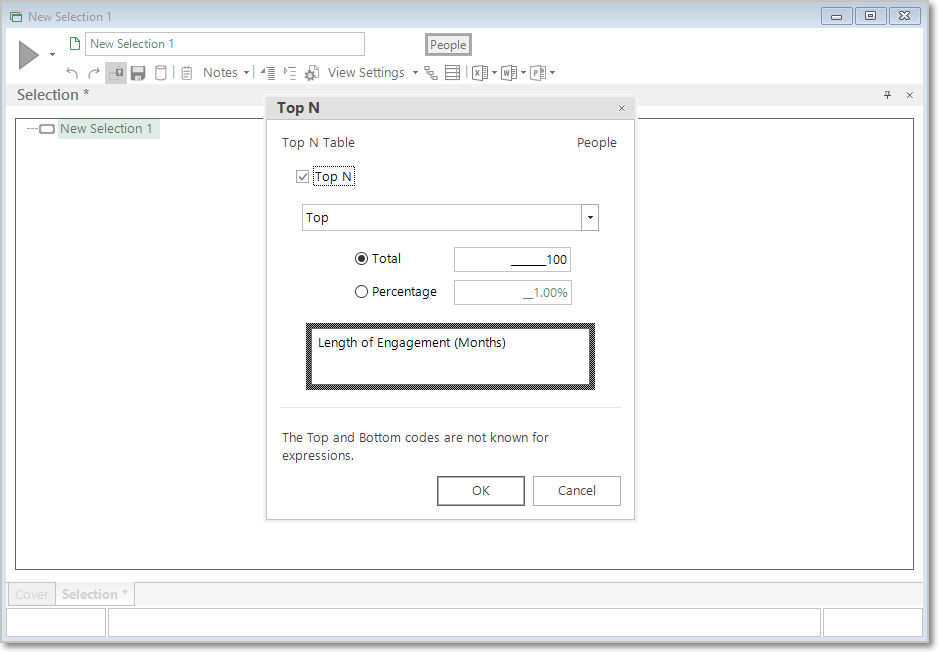938x652 pixels.
Task: Click the database cylinder icon
Action: (161, 73)
